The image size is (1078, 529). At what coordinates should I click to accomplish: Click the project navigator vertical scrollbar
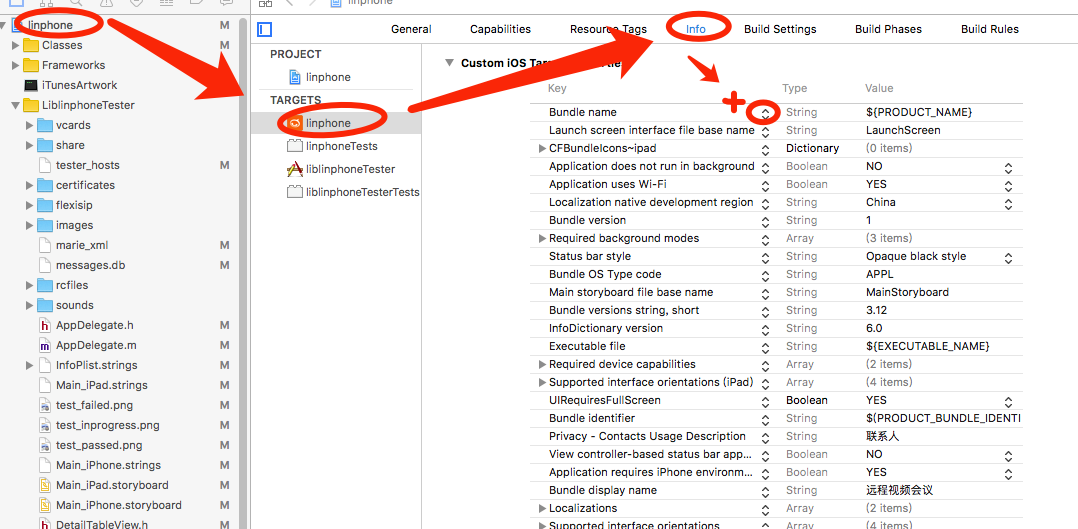tap(242, 275)
